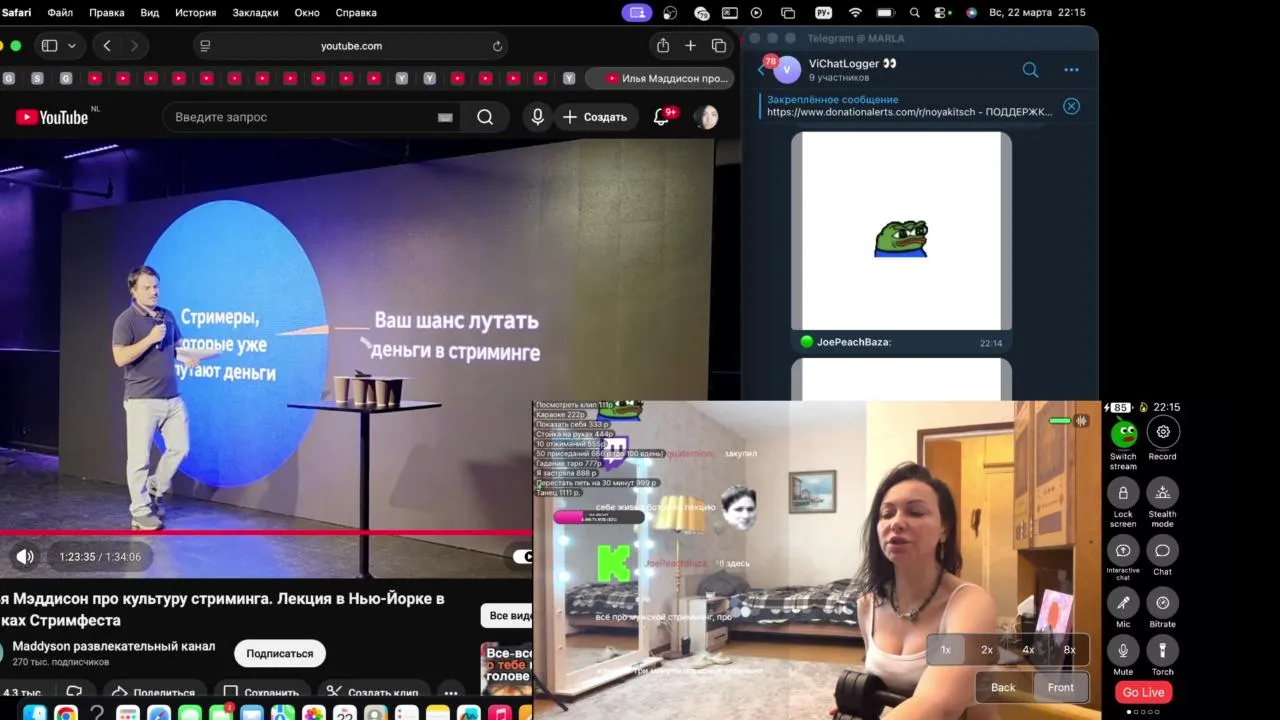The height and width of the screenshot is (720, 1280).
Task: Open the Telegram chat three-dot menu
Action: coord(1071,70)
